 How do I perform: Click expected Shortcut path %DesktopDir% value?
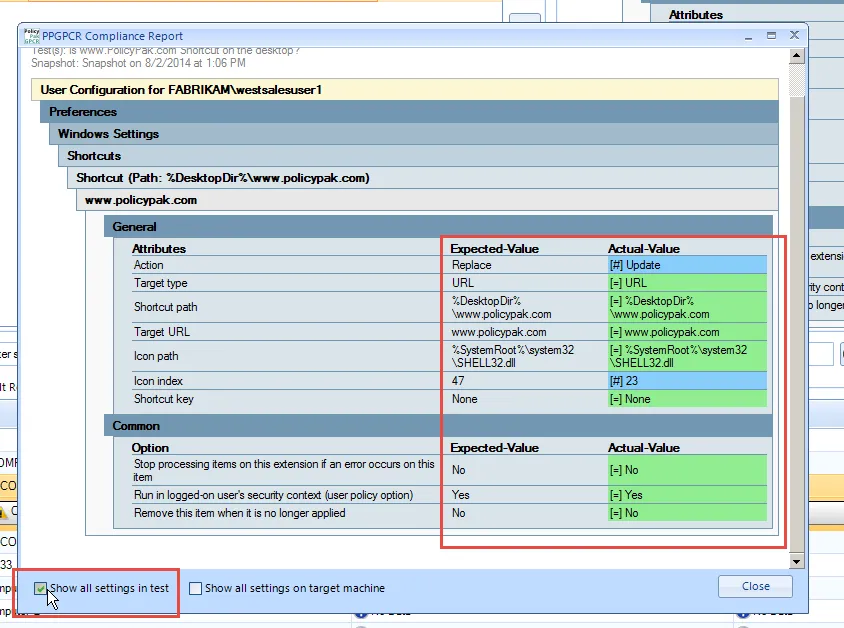coord(502,307)
